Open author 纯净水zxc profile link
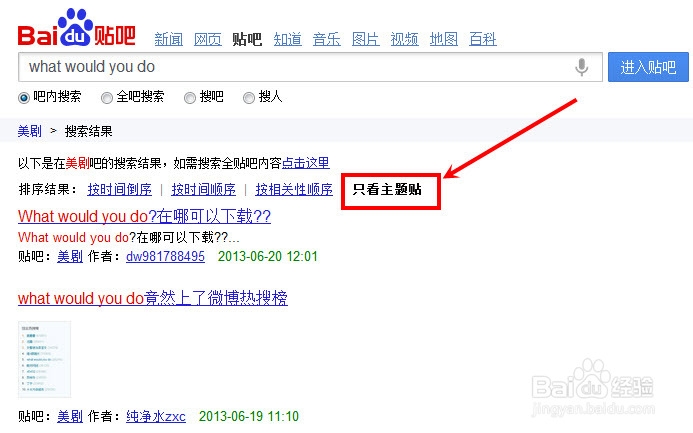The width and height of the screenshot is (693, 433). coord(156,416)
